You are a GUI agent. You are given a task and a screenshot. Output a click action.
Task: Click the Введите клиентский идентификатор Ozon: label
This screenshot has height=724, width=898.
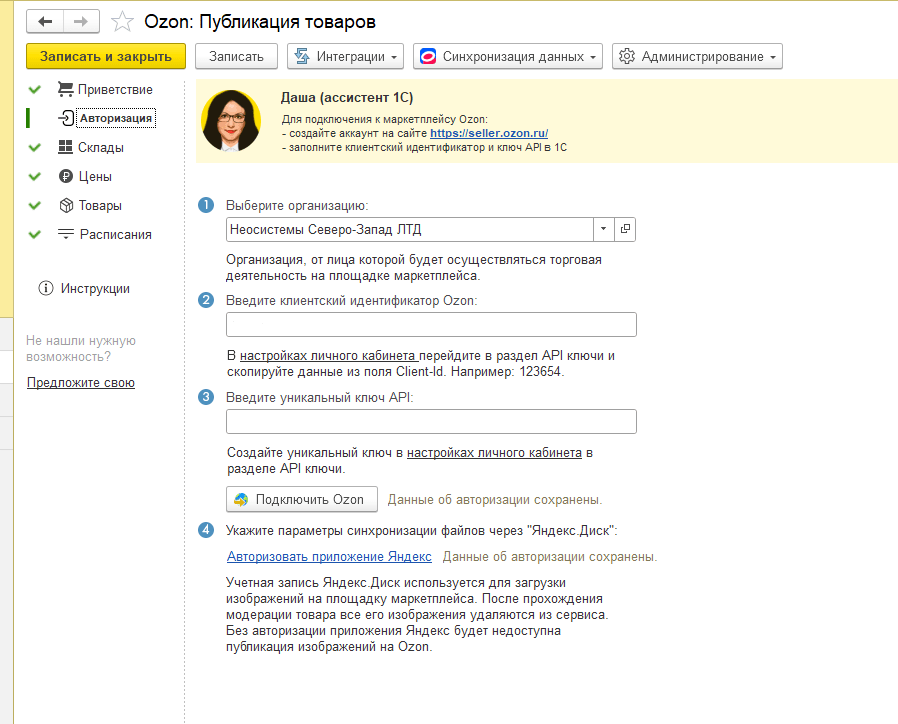click(x=352, y=301)
